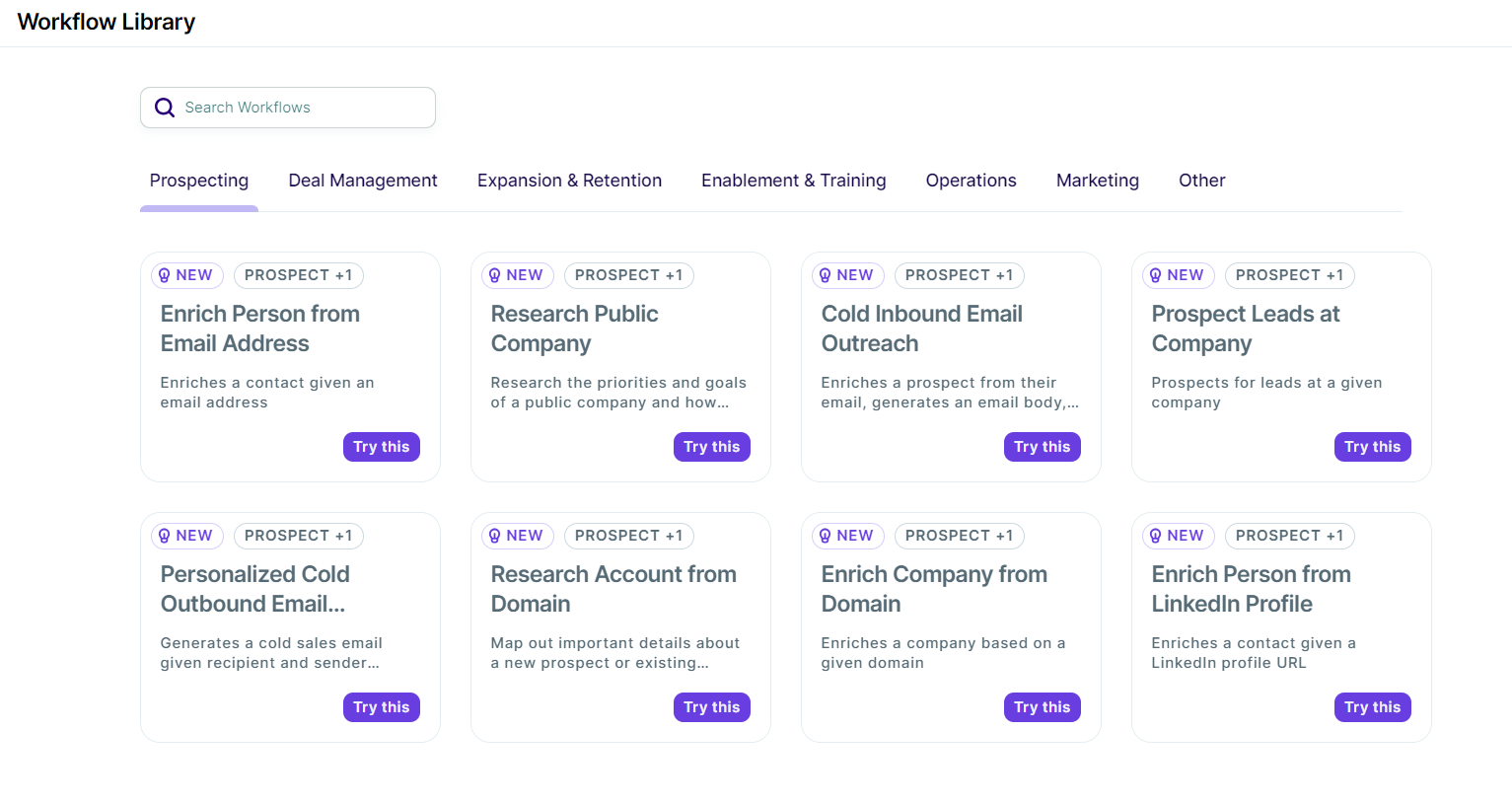Switch to the Deal Management tab
The width and height of the screenshot is (1512, 804).
[x=363, y=181]
